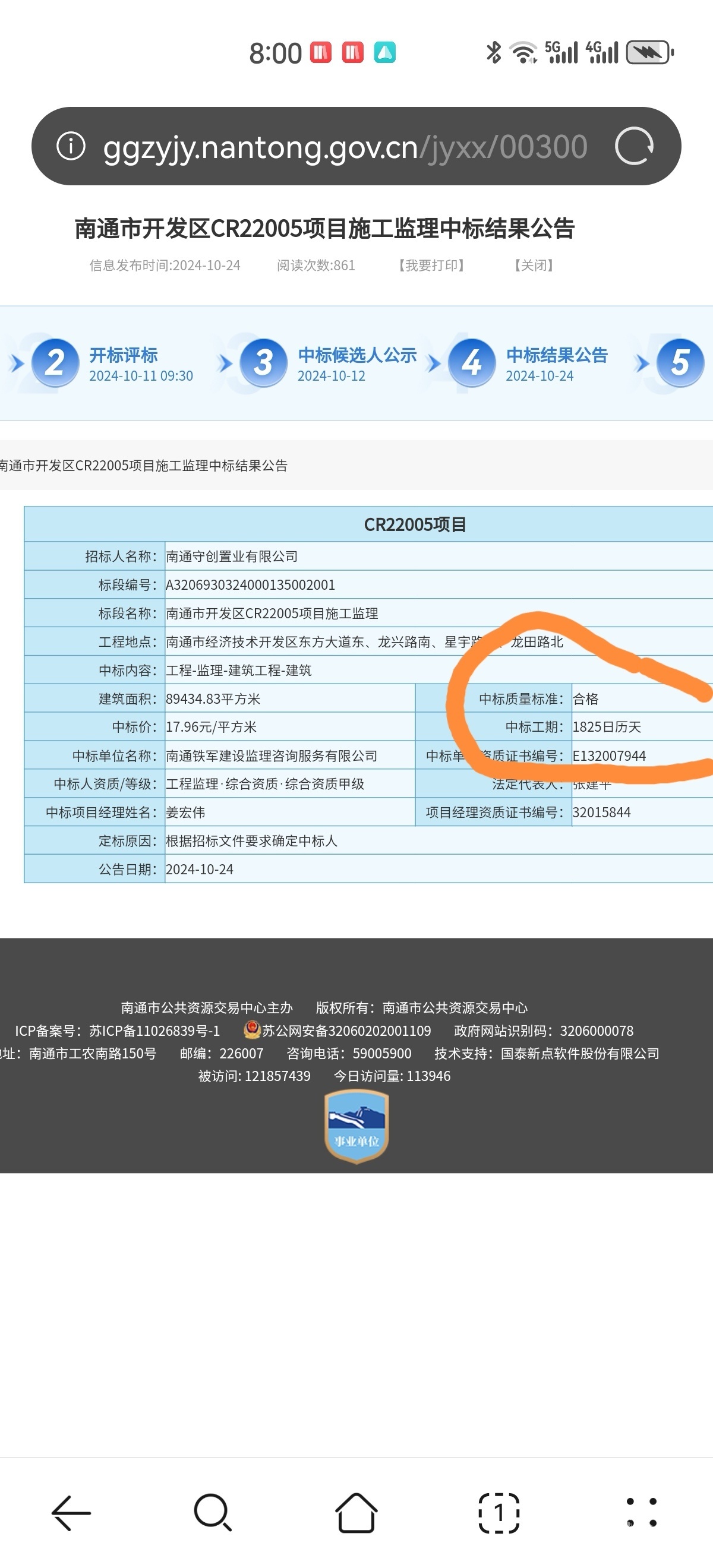This screenshot has width=713, height=1568.
Task: Select step 2 开标评标 circle
Action: coord(55,363)
